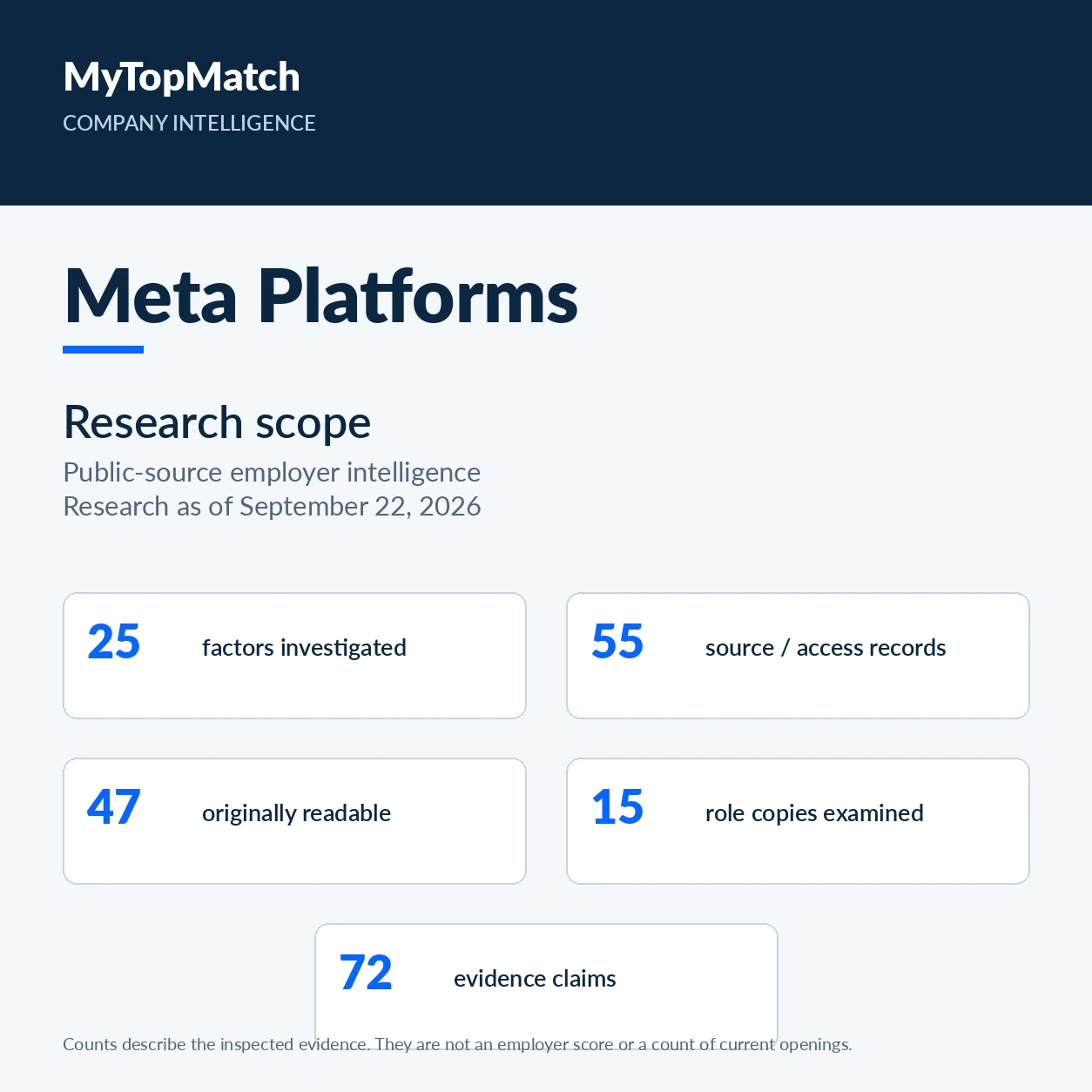Click the Research scope heading
The height and width of the screenshot is (1092, 1092).
point(218,423)
